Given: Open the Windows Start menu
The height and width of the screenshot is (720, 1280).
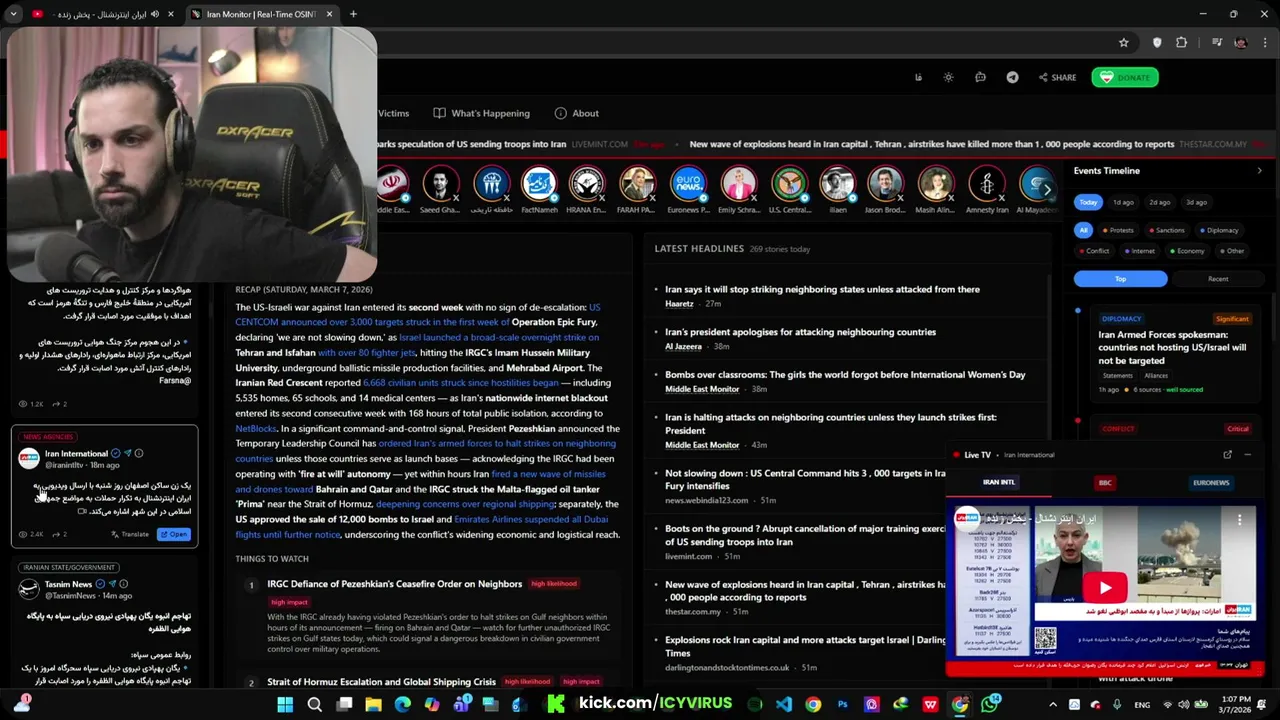Looking at the screenshot, I should pyautogui.click(x=285, y=705).
